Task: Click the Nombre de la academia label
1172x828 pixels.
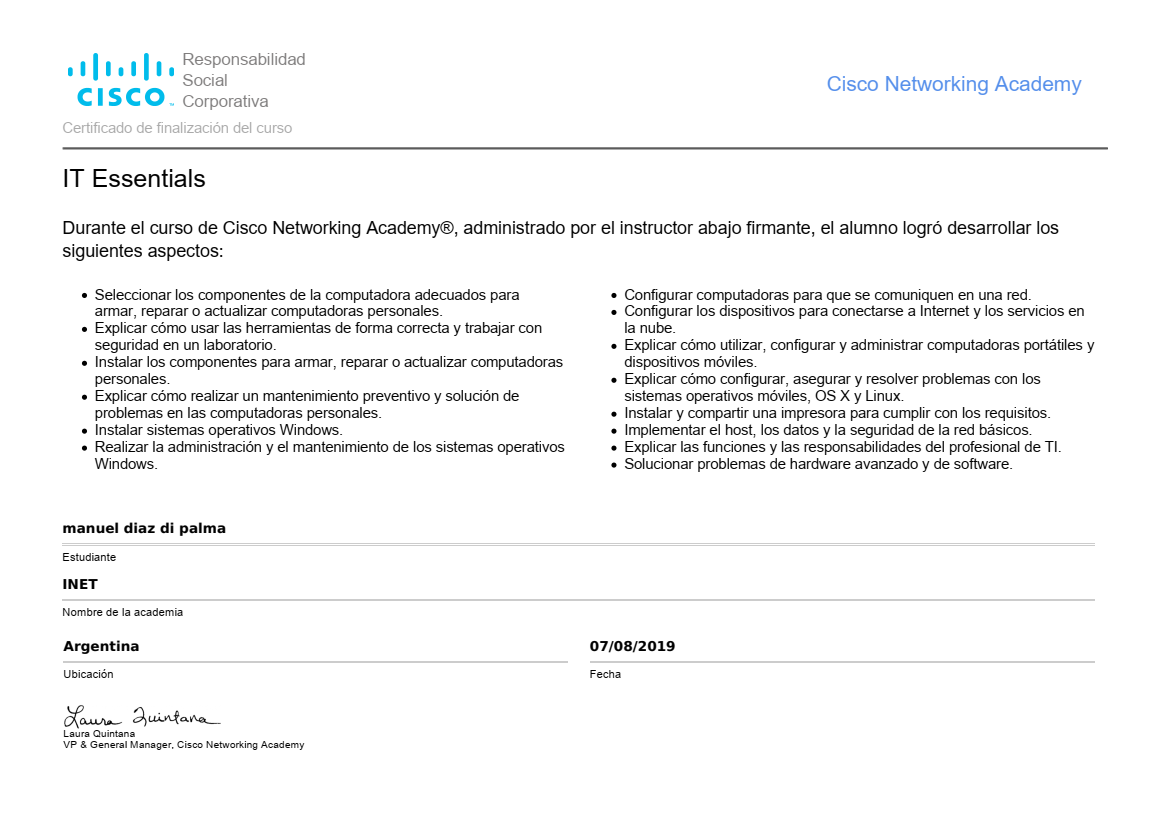Action: [122, 612]
